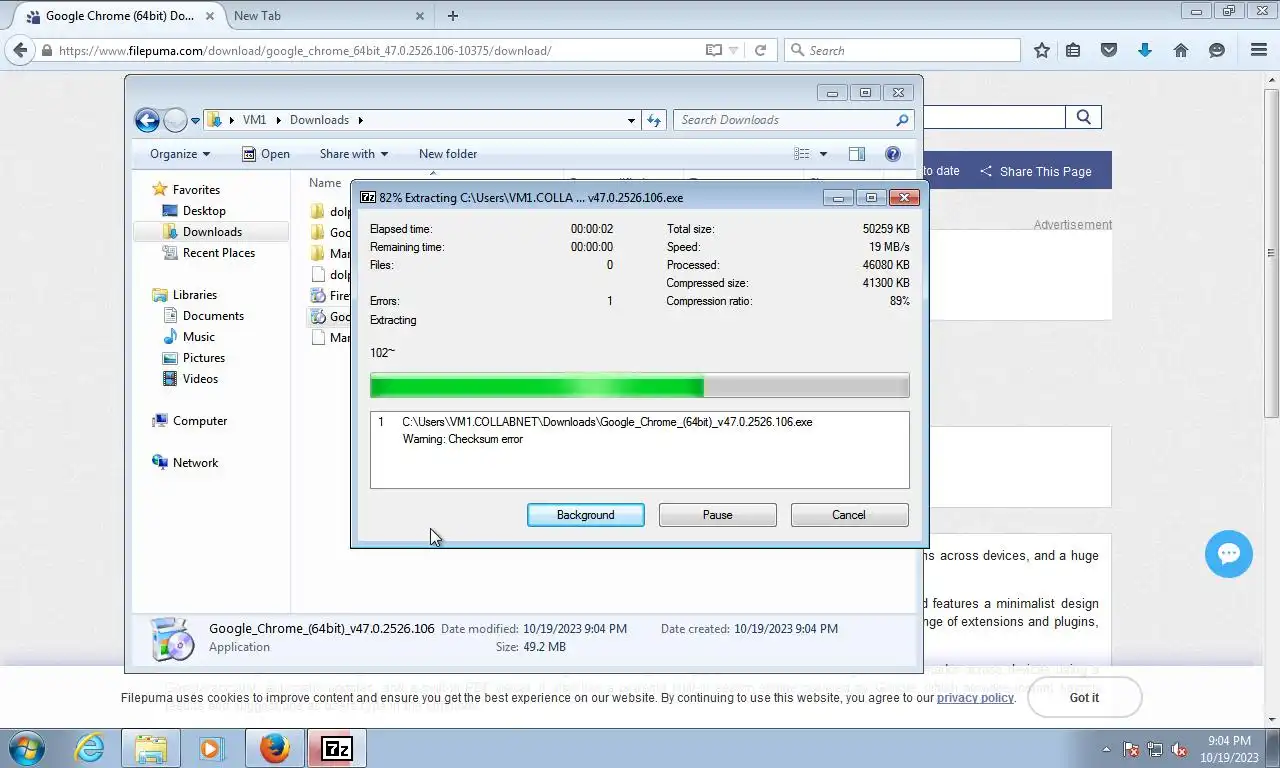Select Computer in navigation pane

click(199, 421)
